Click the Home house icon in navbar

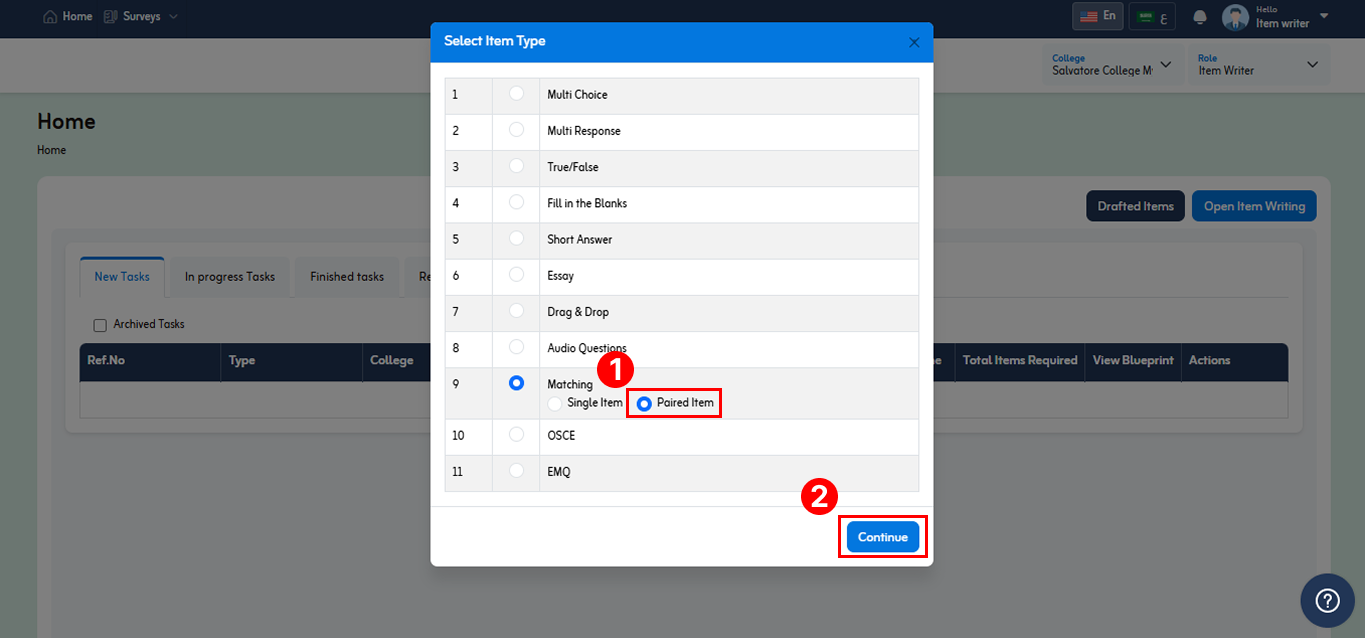click(50, 17)
